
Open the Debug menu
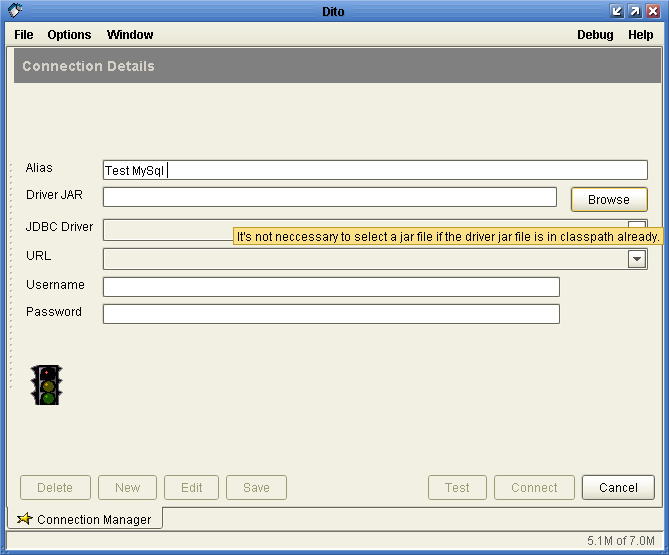coord(595,35)
